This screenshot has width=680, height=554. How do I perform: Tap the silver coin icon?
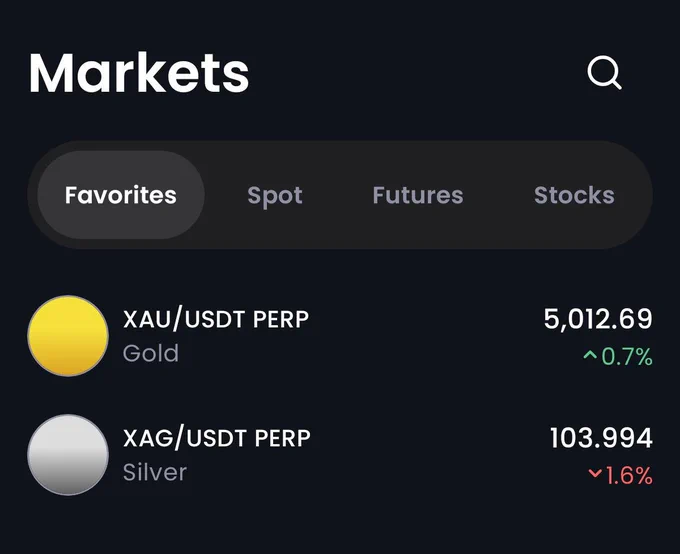tap(68, 455)
